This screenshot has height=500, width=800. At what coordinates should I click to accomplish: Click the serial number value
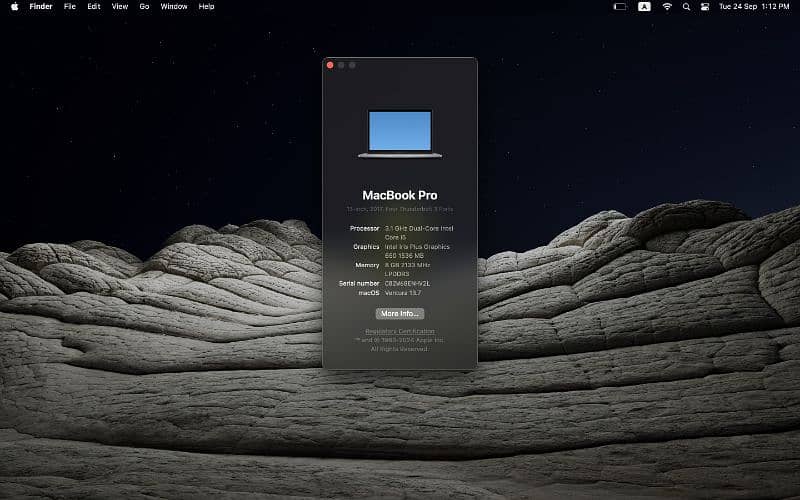[407, 283]
